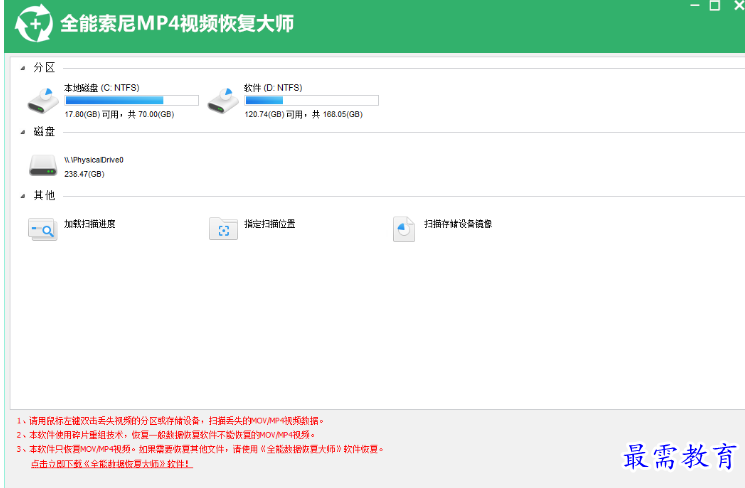This screenshot has width=745, height=488.
Task: Click the 238.47(GB) size text
Action: click(85, 174)
